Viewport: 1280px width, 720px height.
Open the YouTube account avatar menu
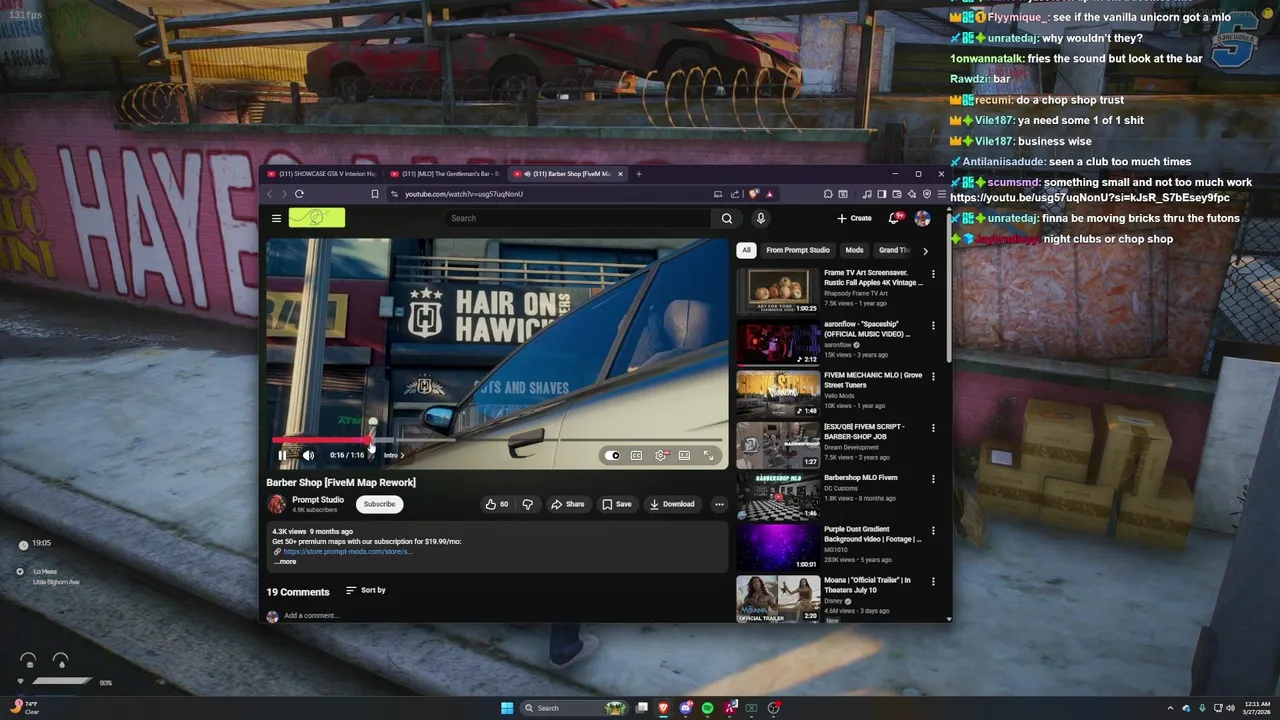tap(922, 218)
